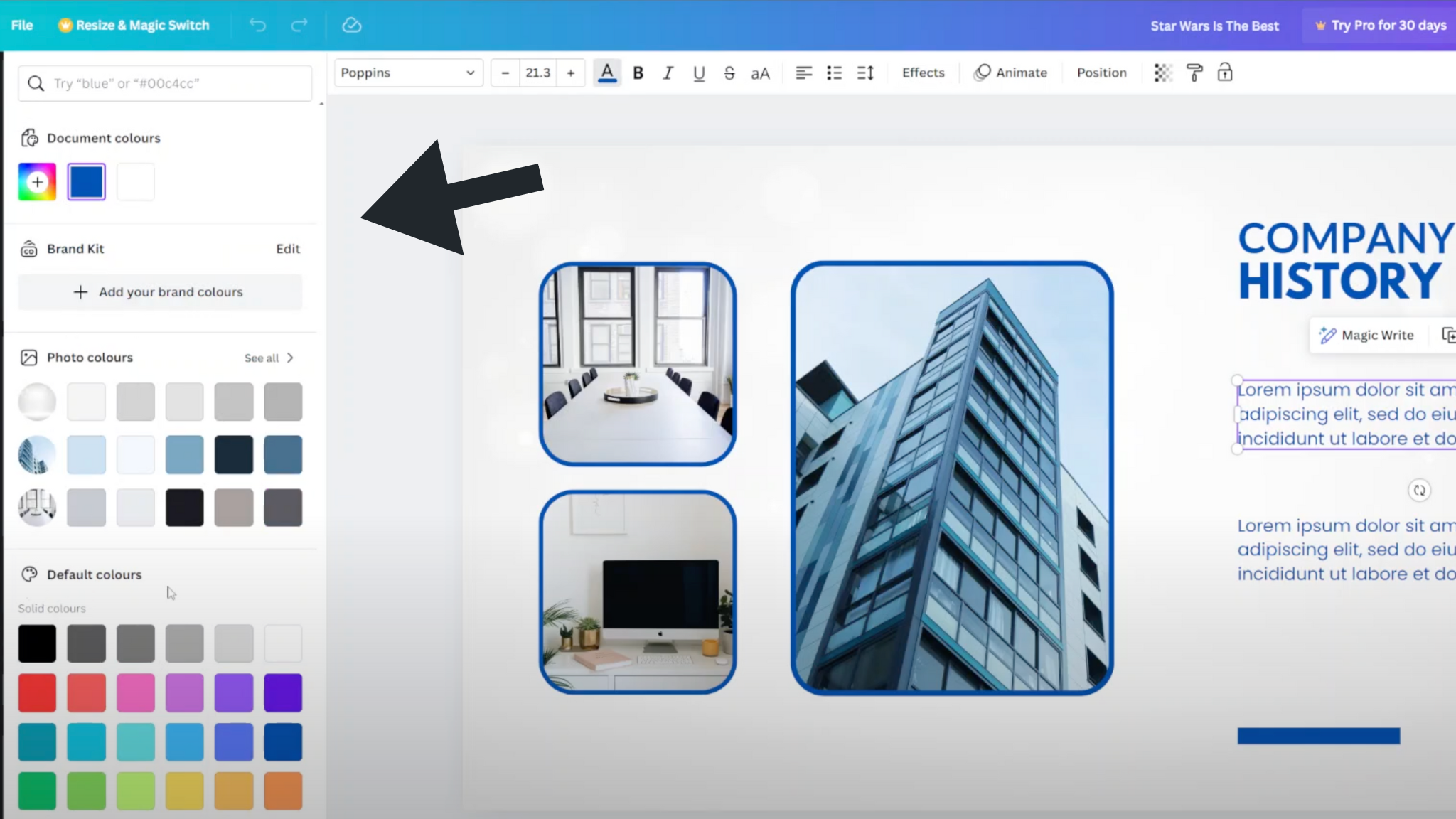Viewport: 1456px width, 819px height.
Task: Decrease font size with minus button
Action: tap(505, 73)
